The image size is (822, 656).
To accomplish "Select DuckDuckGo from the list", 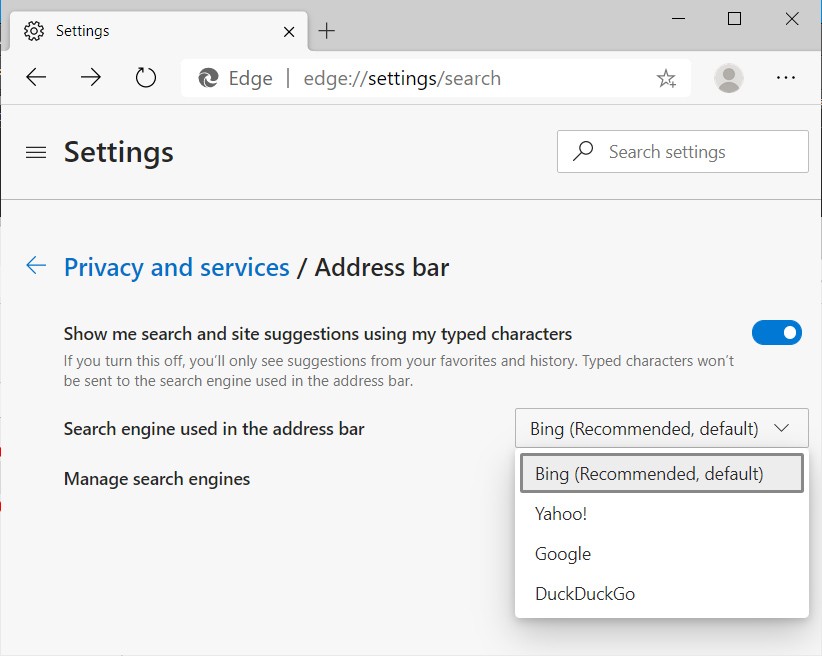I will pyautogui.click(x=584, y=593).
